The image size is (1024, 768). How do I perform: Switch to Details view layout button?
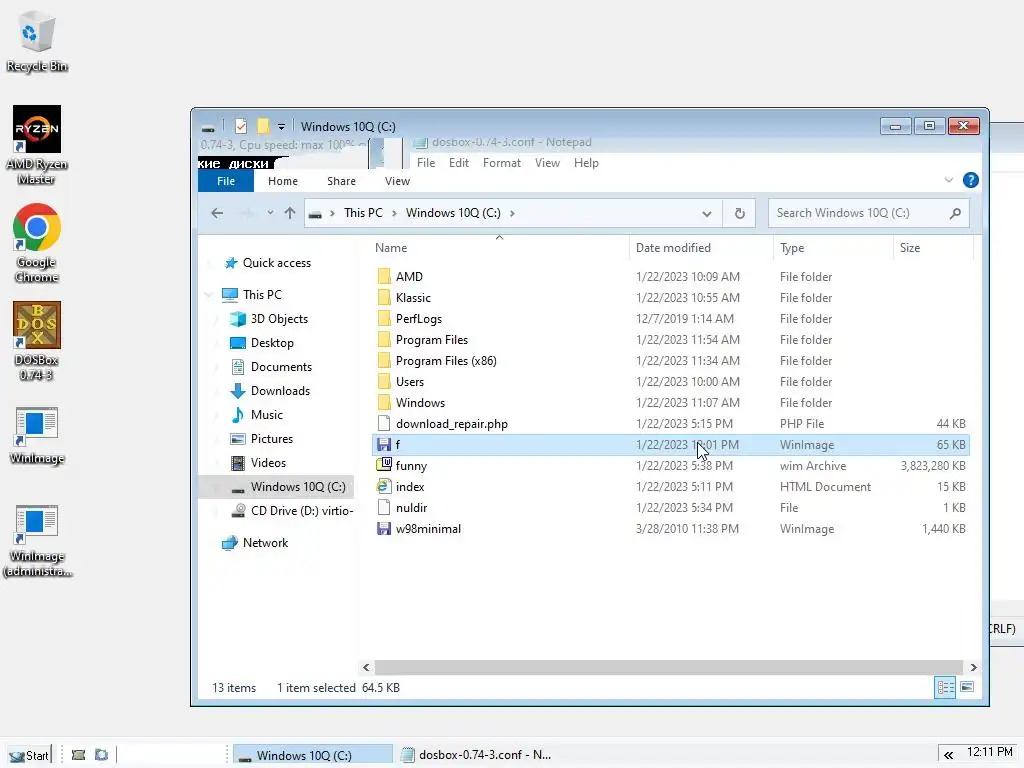[945, 687]
